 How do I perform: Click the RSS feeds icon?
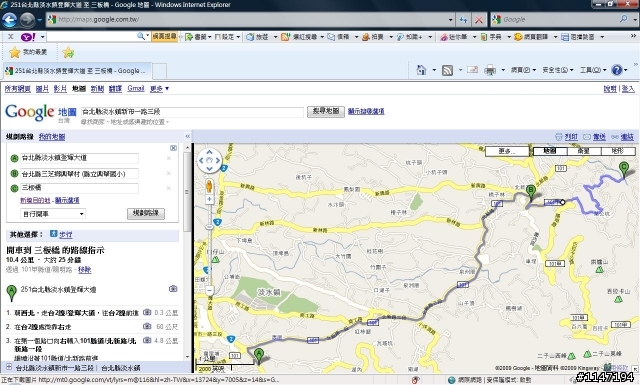pyautogui.click(x=448, y=70)
